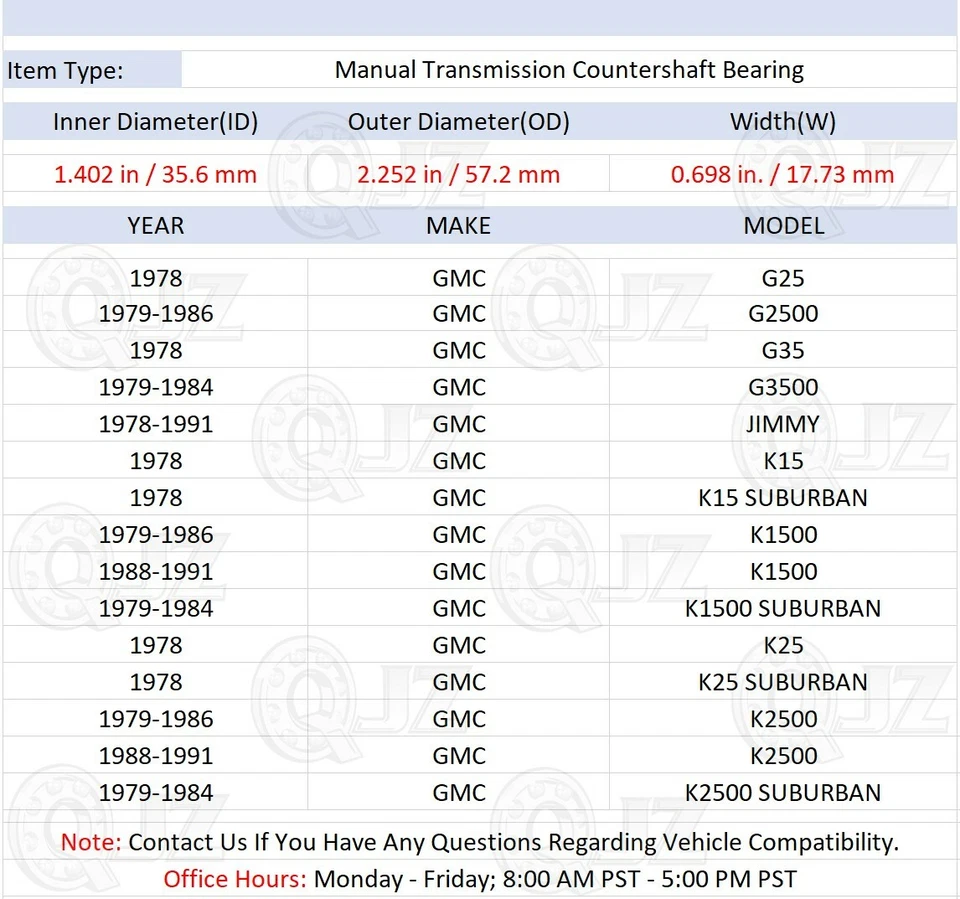Click the 1988-1991 K1500 year range

click(156, 571)
